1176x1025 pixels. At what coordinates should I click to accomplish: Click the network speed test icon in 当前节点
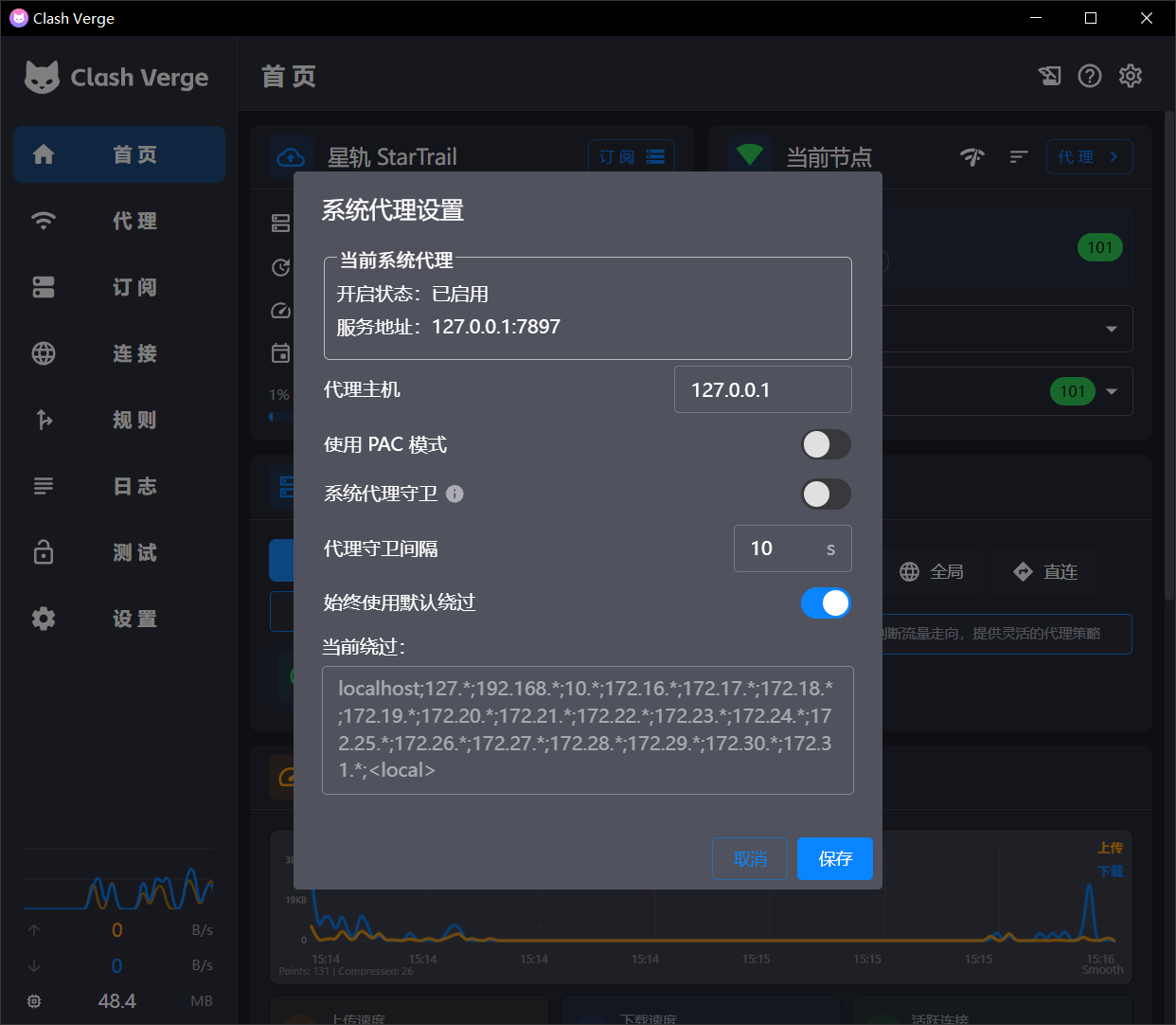(x=972, y=156)
